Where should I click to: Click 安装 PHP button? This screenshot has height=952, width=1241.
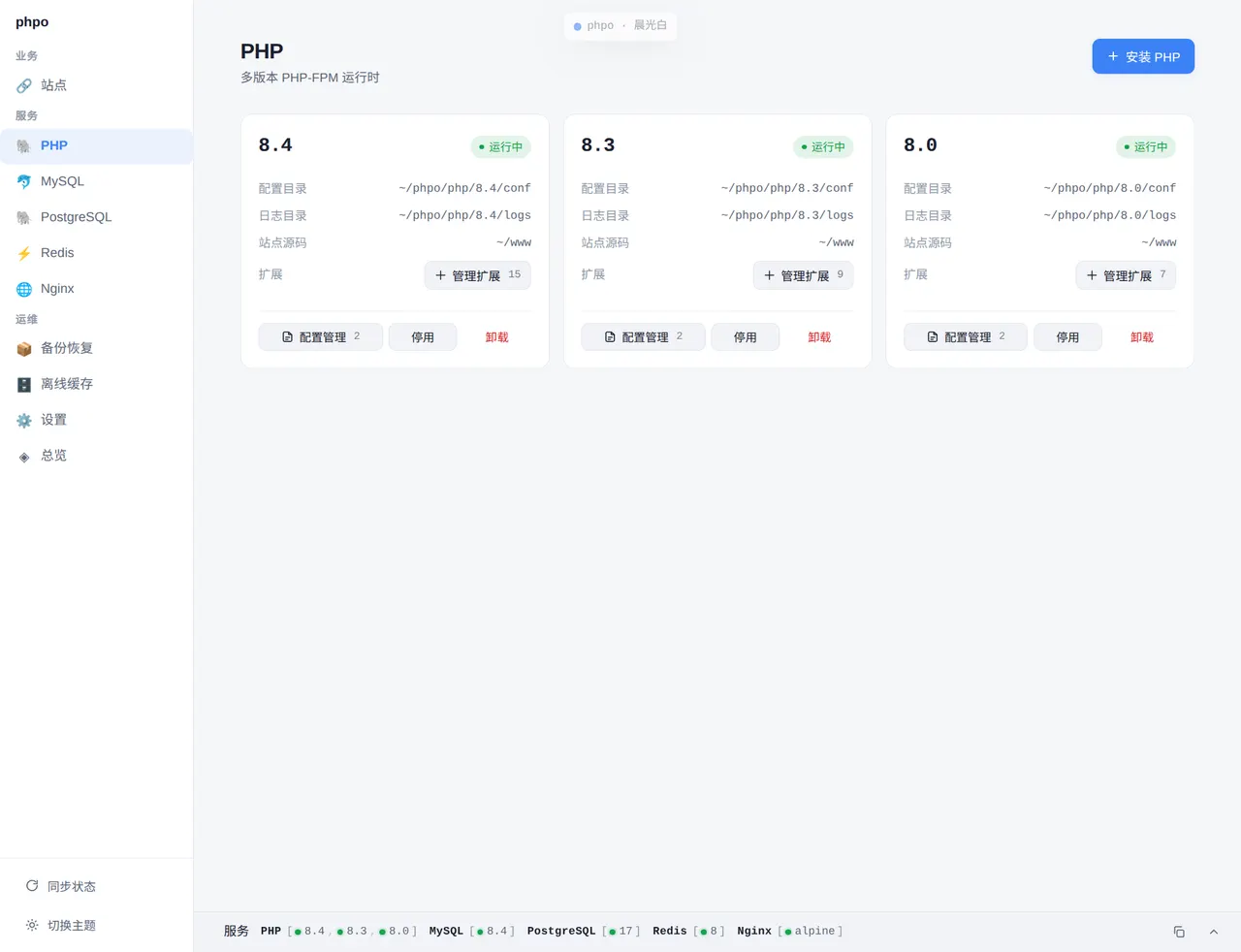coord(1143,56)
